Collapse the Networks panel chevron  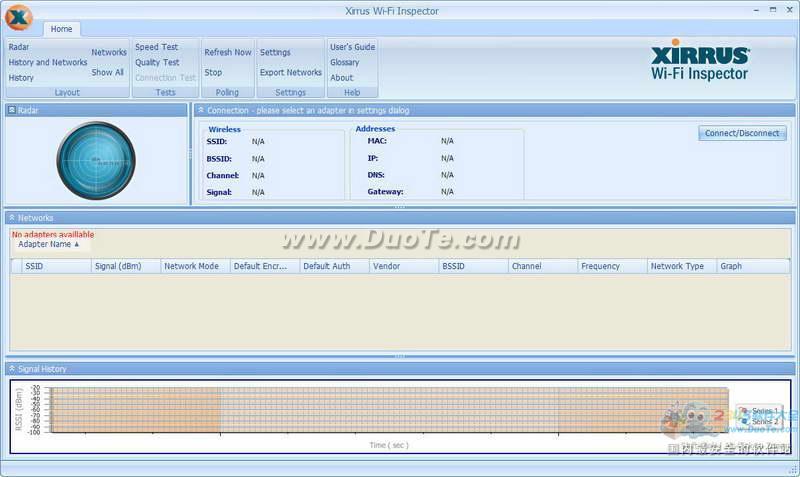(x=11, y=218)
